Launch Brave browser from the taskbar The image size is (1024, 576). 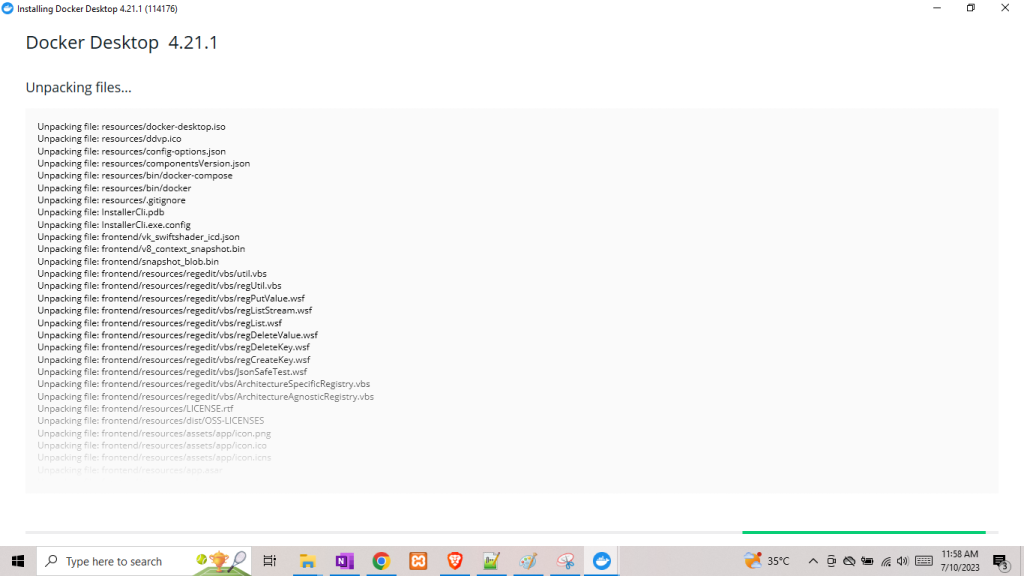[x=455, y=561]
